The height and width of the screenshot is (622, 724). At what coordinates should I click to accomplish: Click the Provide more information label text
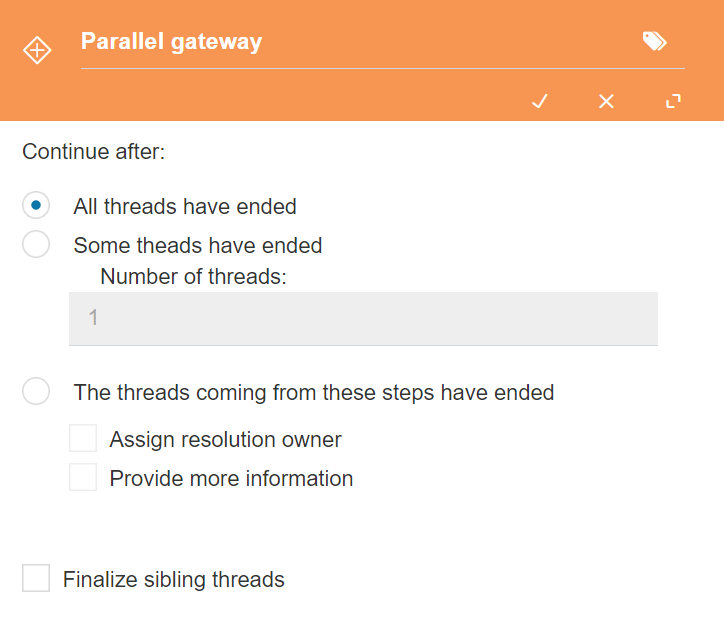(231, 478)
